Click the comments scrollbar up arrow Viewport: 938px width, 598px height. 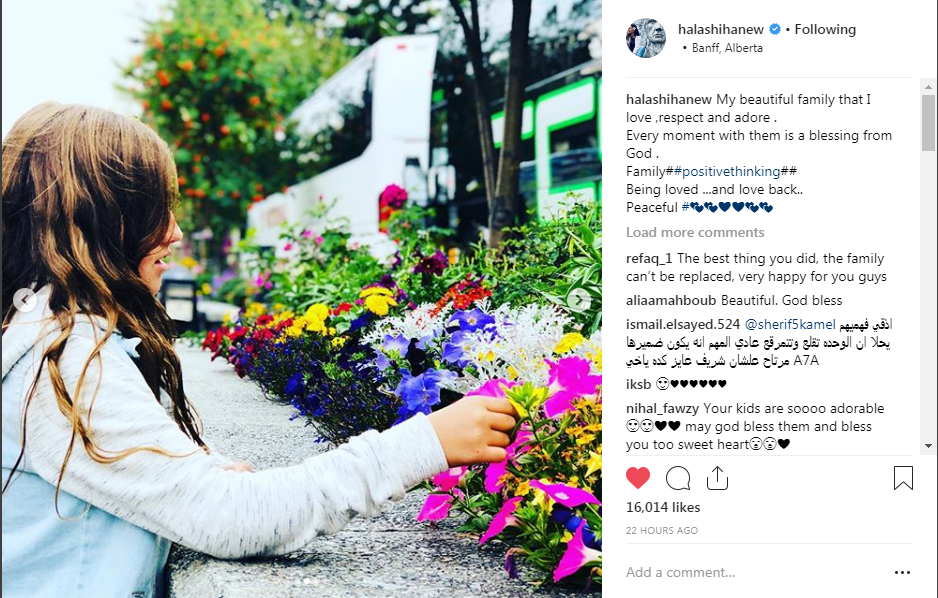tap(928, 87)
